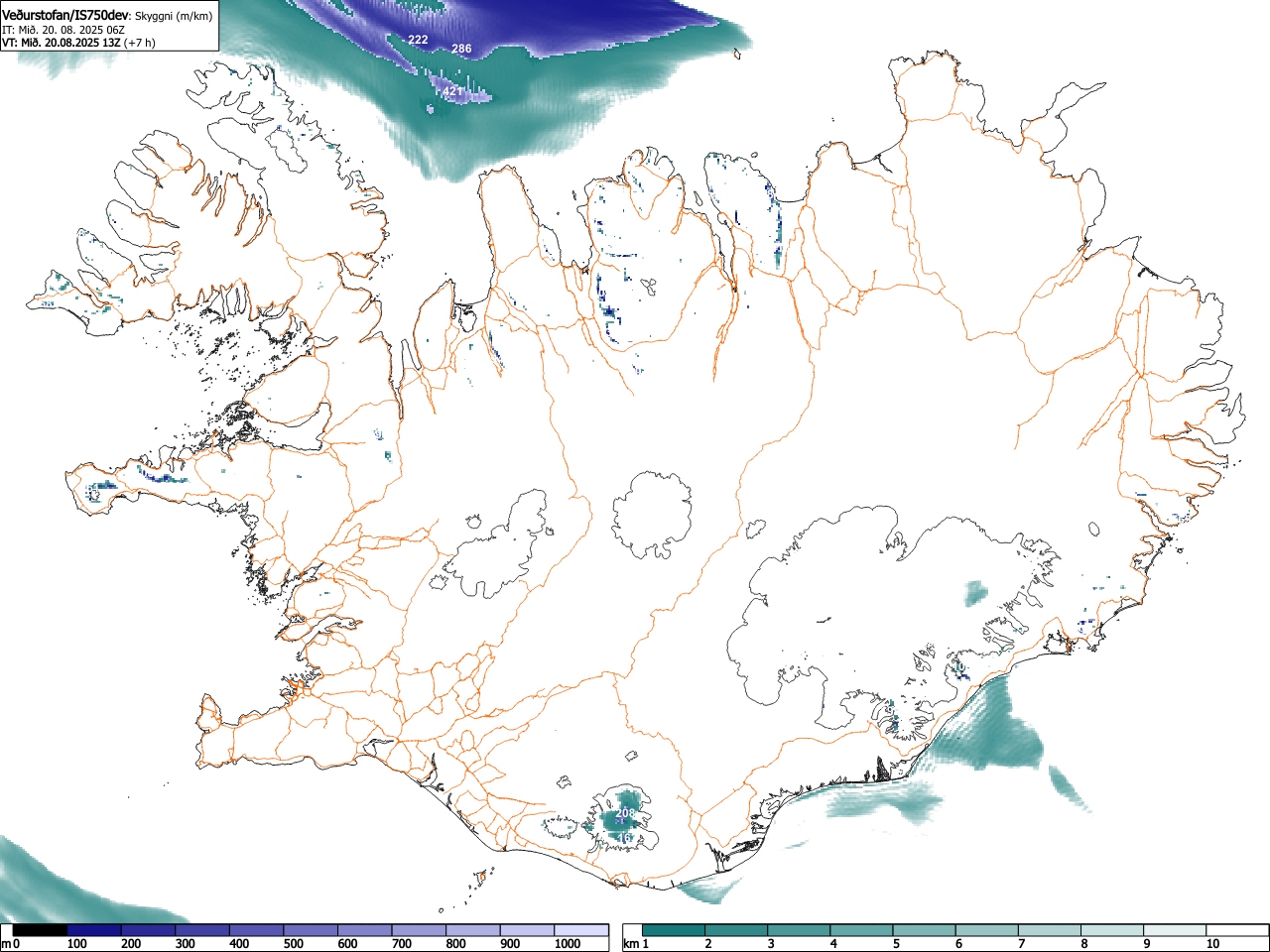
Task: Click the 900 m legend color swatch
Action: (x=527, y=930)
